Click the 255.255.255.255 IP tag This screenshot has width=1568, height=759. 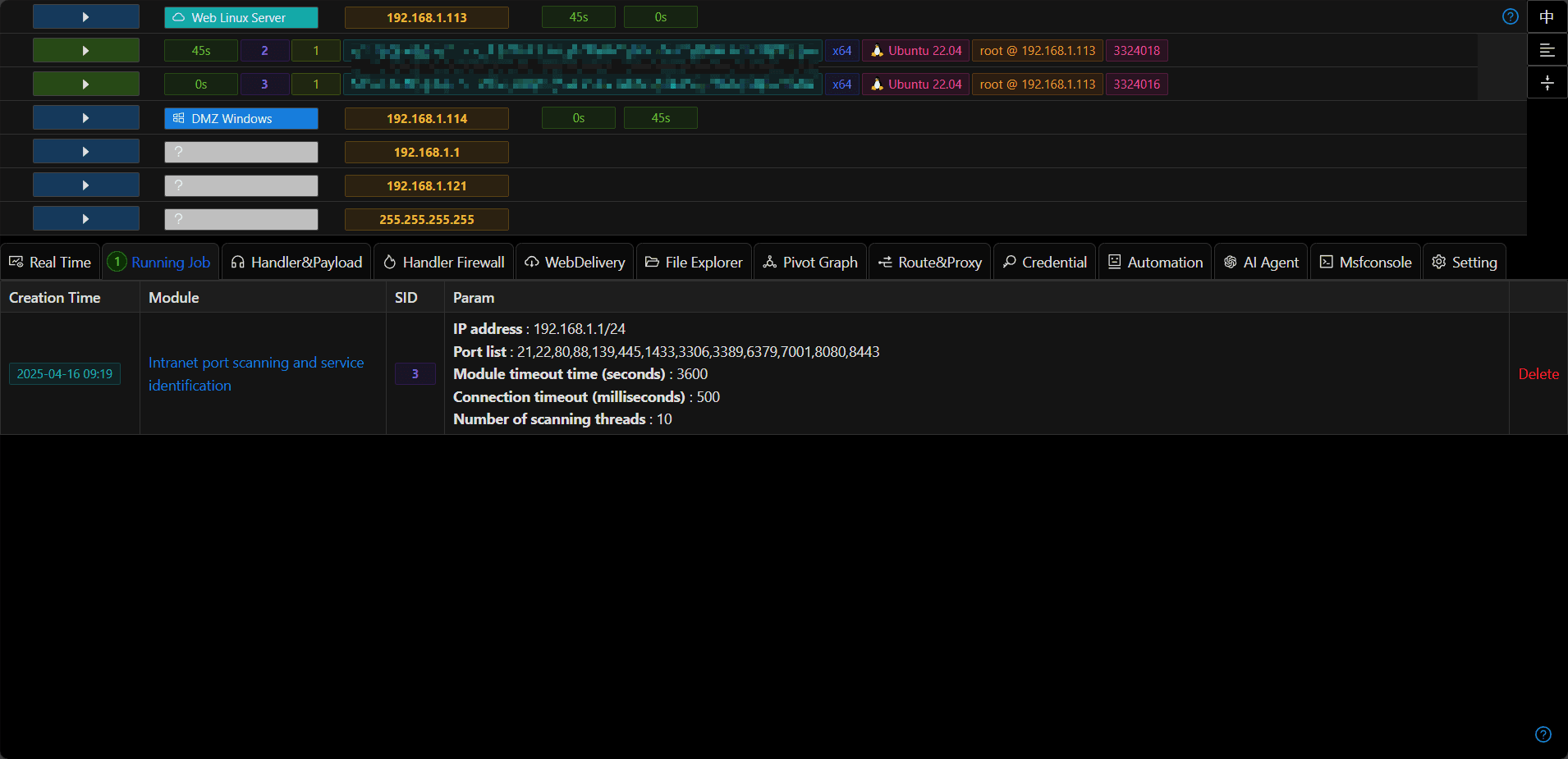point(427,219)
